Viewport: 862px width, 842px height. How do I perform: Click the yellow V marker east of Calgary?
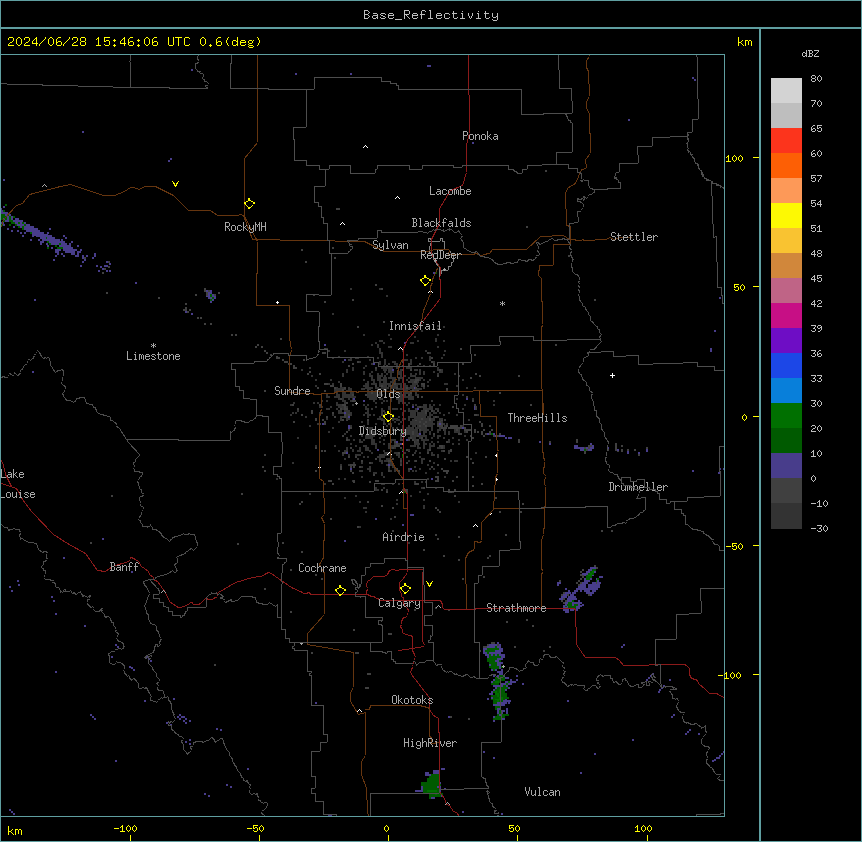[429, 584]
